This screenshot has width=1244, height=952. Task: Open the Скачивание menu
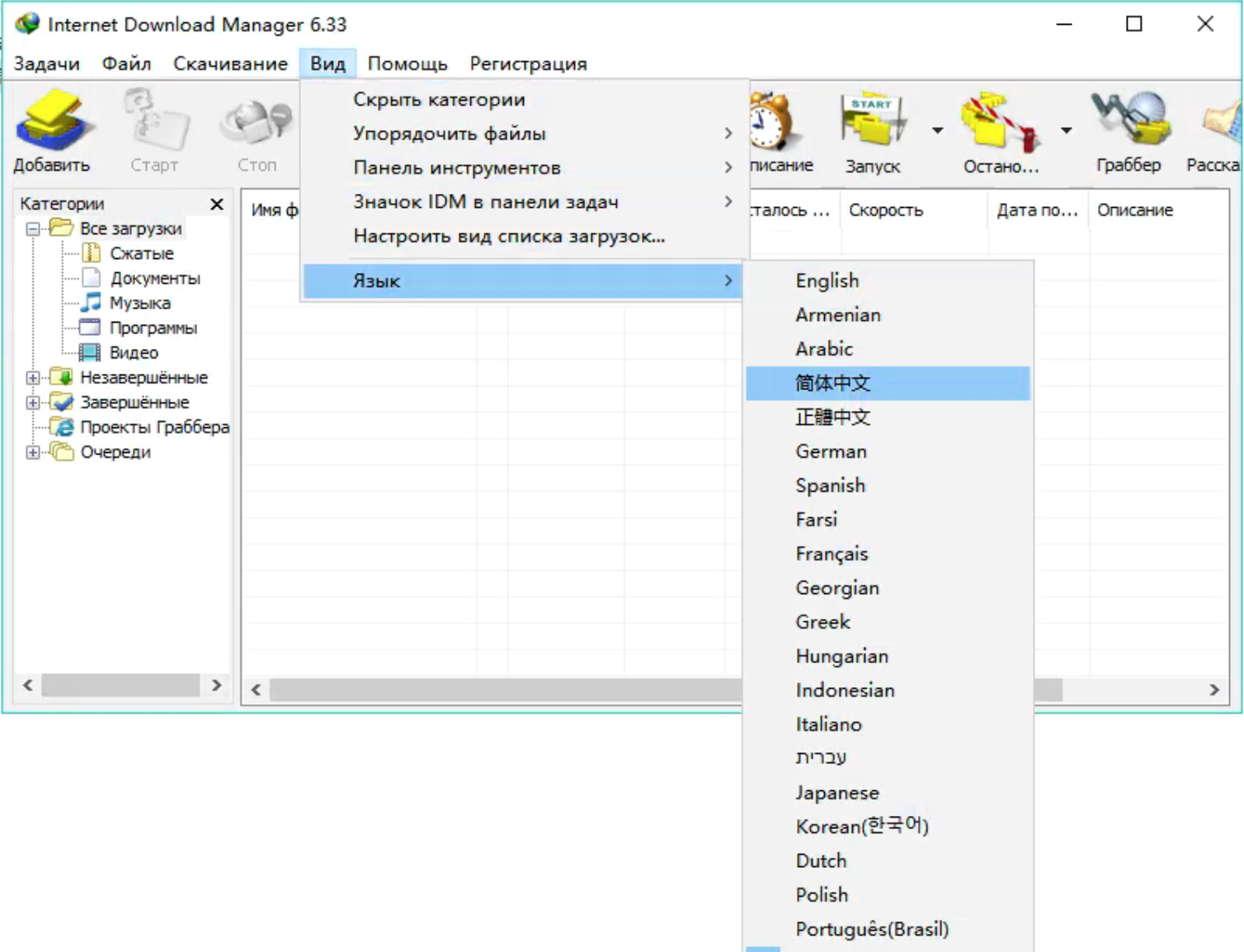pos(230,64)
